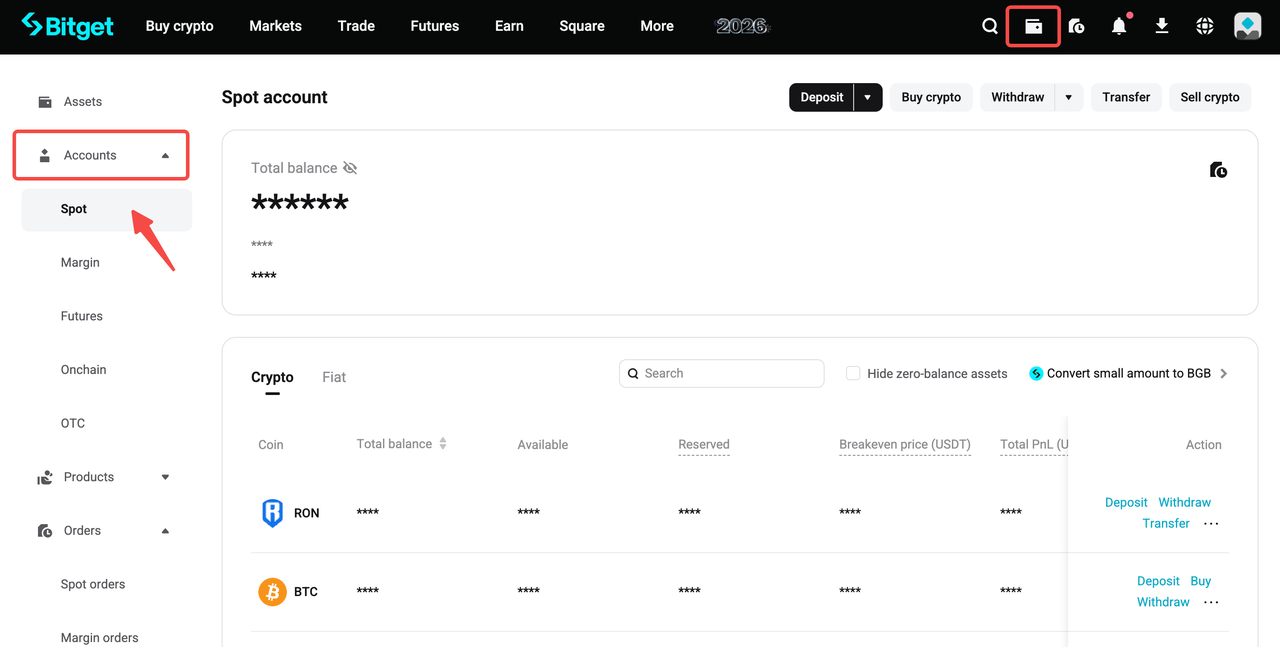This screenshot has width=1280, height=647.
Task: Select the Bitget logo
Action: point(66,26)
